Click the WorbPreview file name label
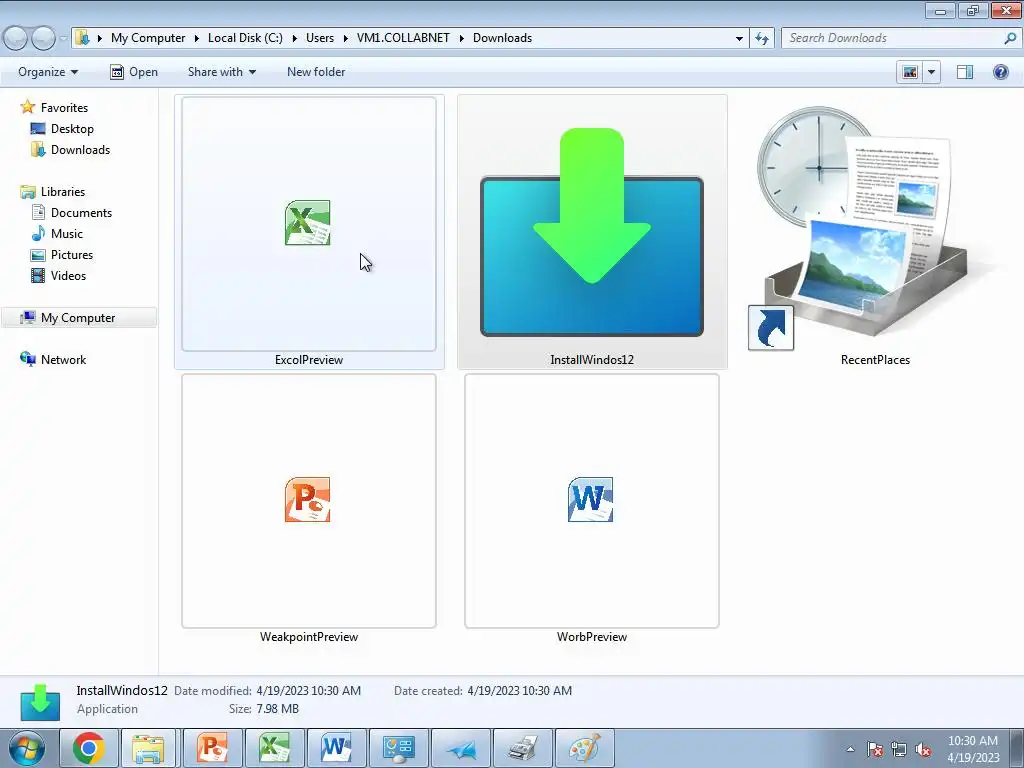Viewport: 1024px width, 768px height. click(592, 637)
